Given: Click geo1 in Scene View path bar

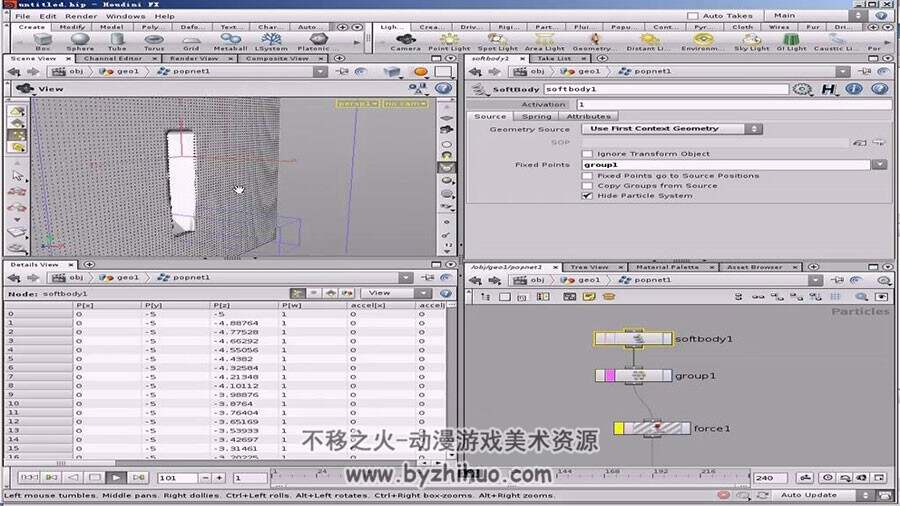Looking at the screenshot, I should [x=122, y=72].
